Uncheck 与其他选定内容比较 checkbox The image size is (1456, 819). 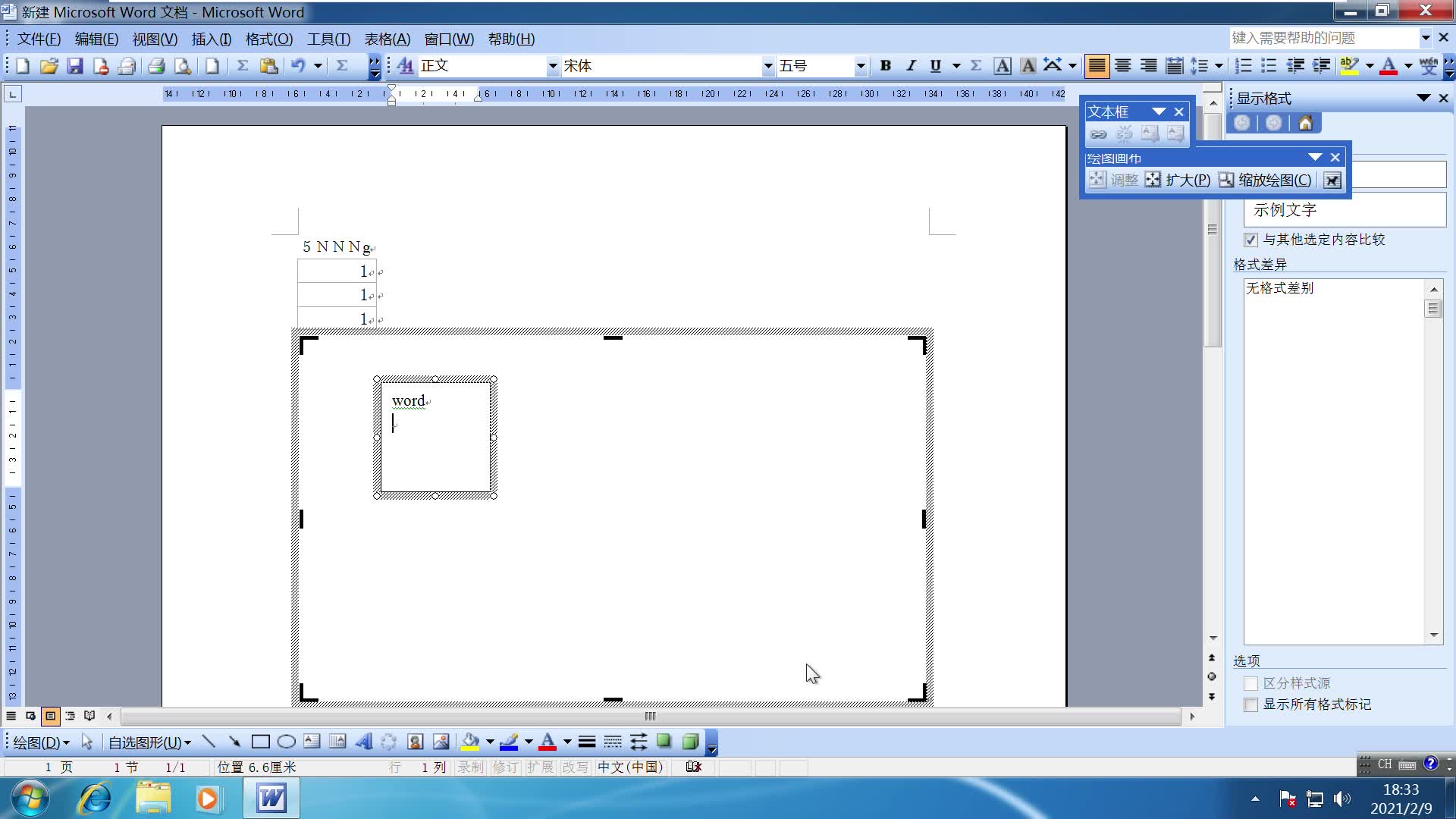pyautogui.click(x=1250, y=240)
